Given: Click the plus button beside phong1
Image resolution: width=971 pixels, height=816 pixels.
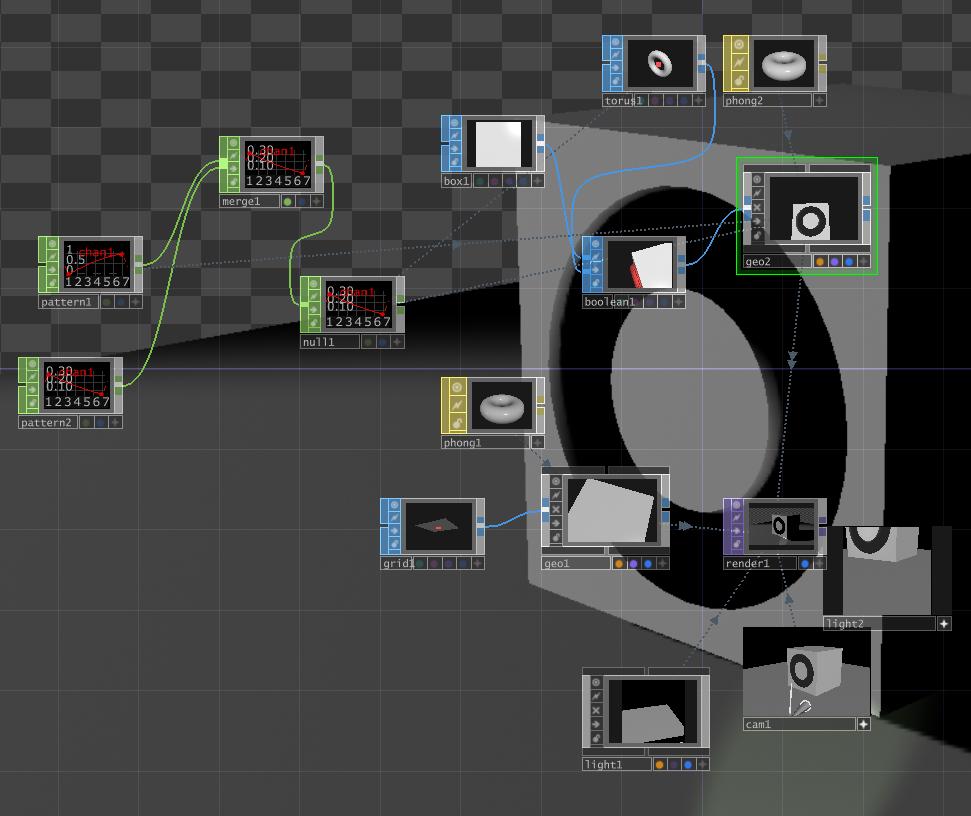Looking at the screenshot, I should tap(538, 442).
